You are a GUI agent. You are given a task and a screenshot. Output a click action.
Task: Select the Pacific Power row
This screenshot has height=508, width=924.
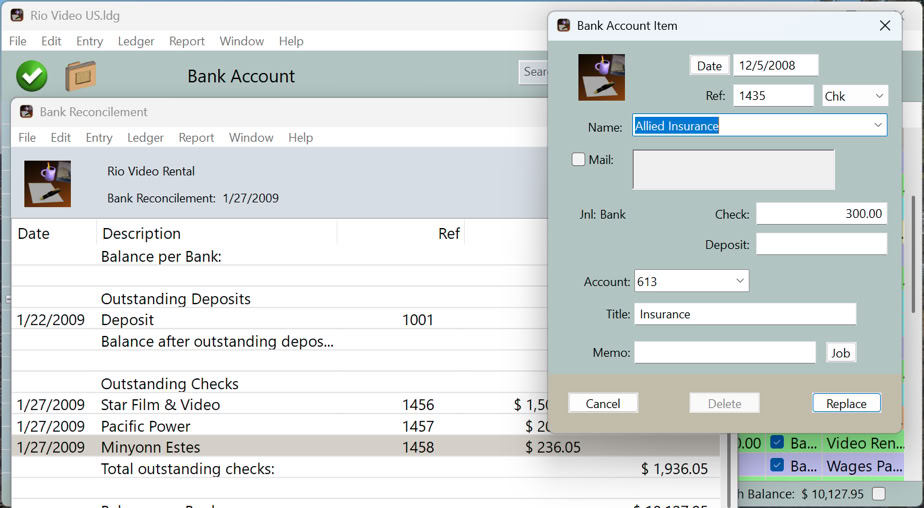point(280,425)
